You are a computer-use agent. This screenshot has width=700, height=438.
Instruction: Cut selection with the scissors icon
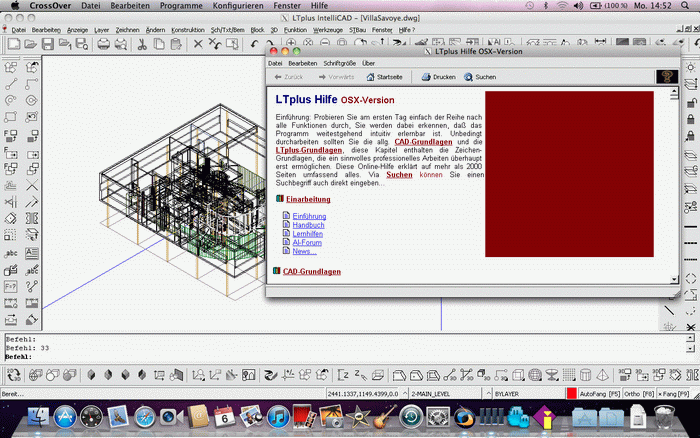[x=142, y=44]
